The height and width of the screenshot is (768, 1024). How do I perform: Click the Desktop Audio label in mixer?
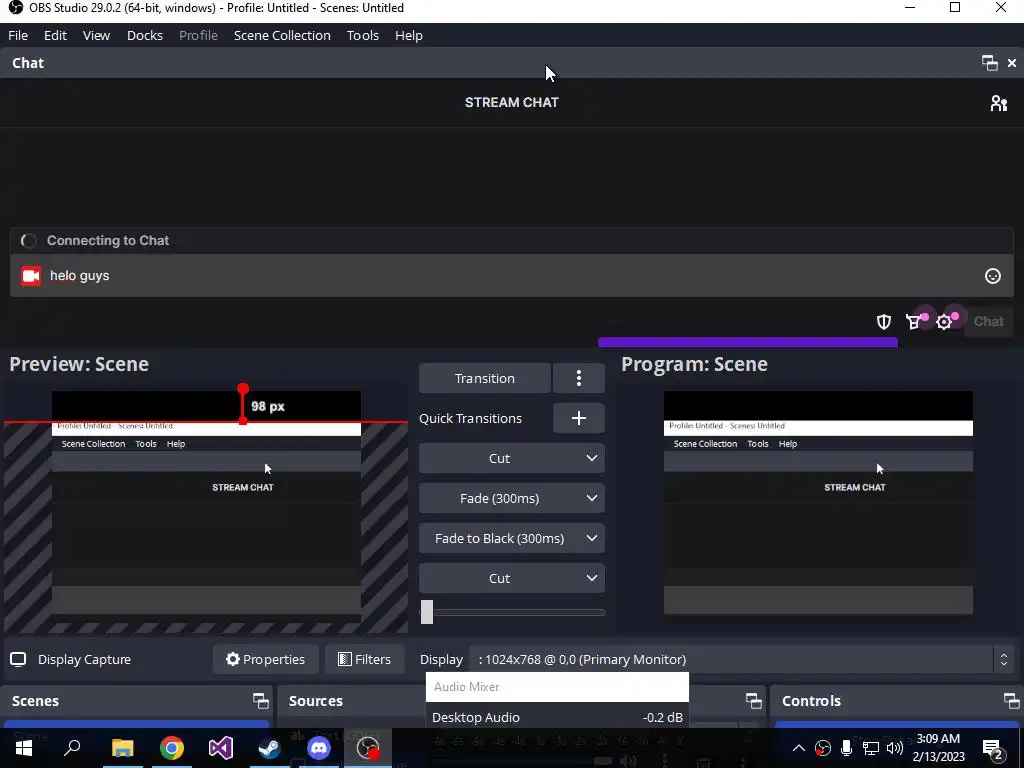[476, 717]
